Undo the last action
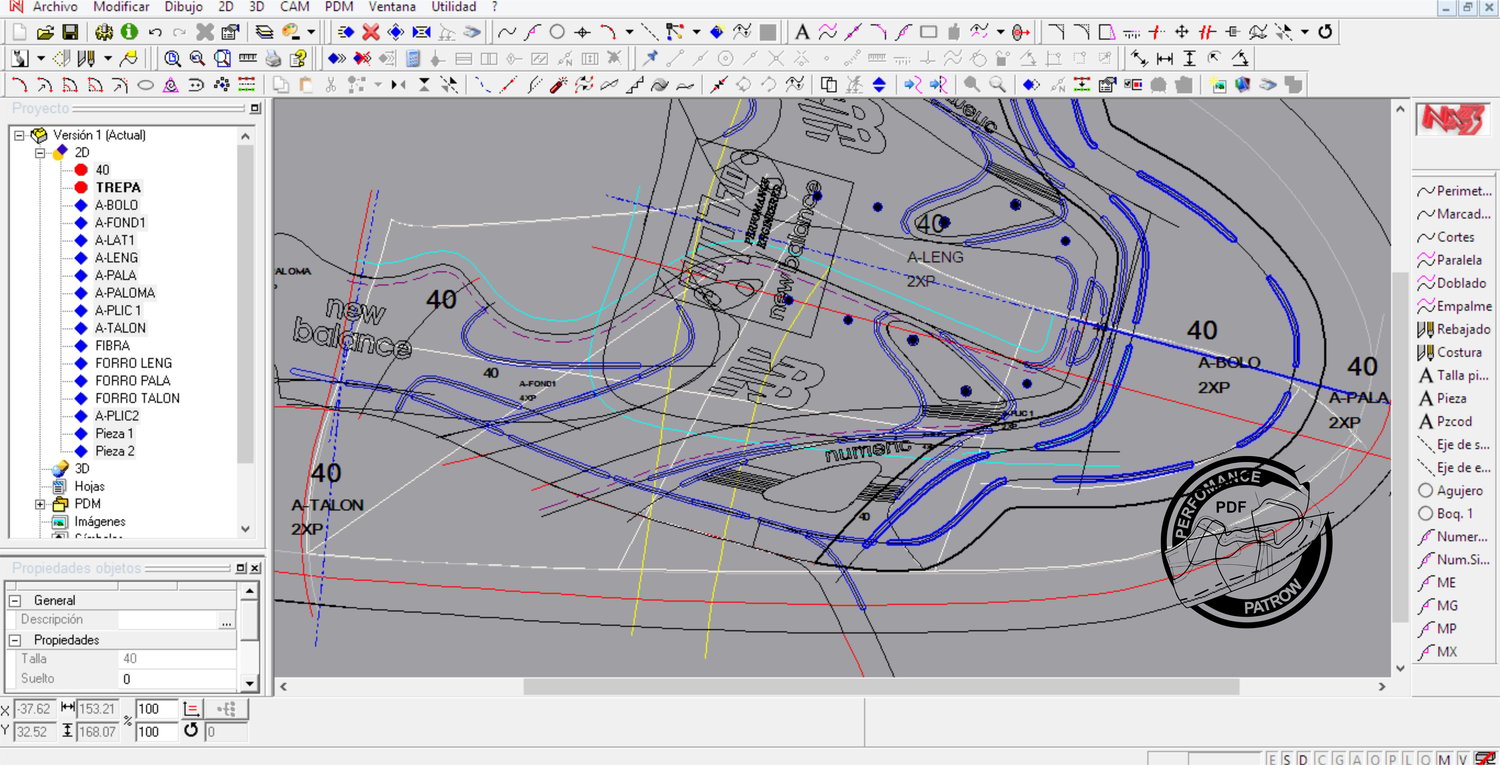The image size is (1500, 765). pyautogui.click(x=155, y=32)
